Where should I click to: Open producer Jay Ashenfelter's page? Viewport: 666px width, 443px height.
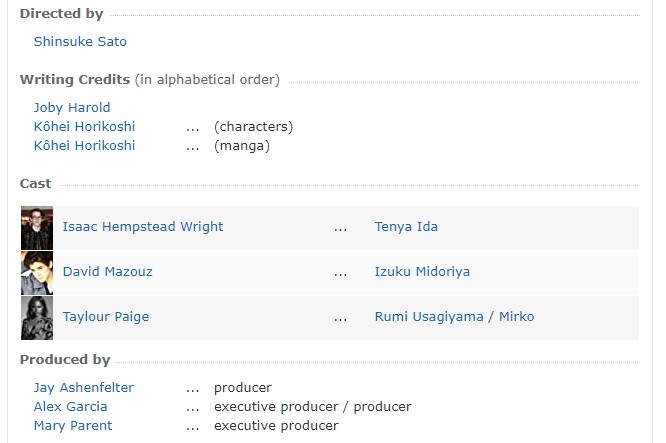pos(84,388)
